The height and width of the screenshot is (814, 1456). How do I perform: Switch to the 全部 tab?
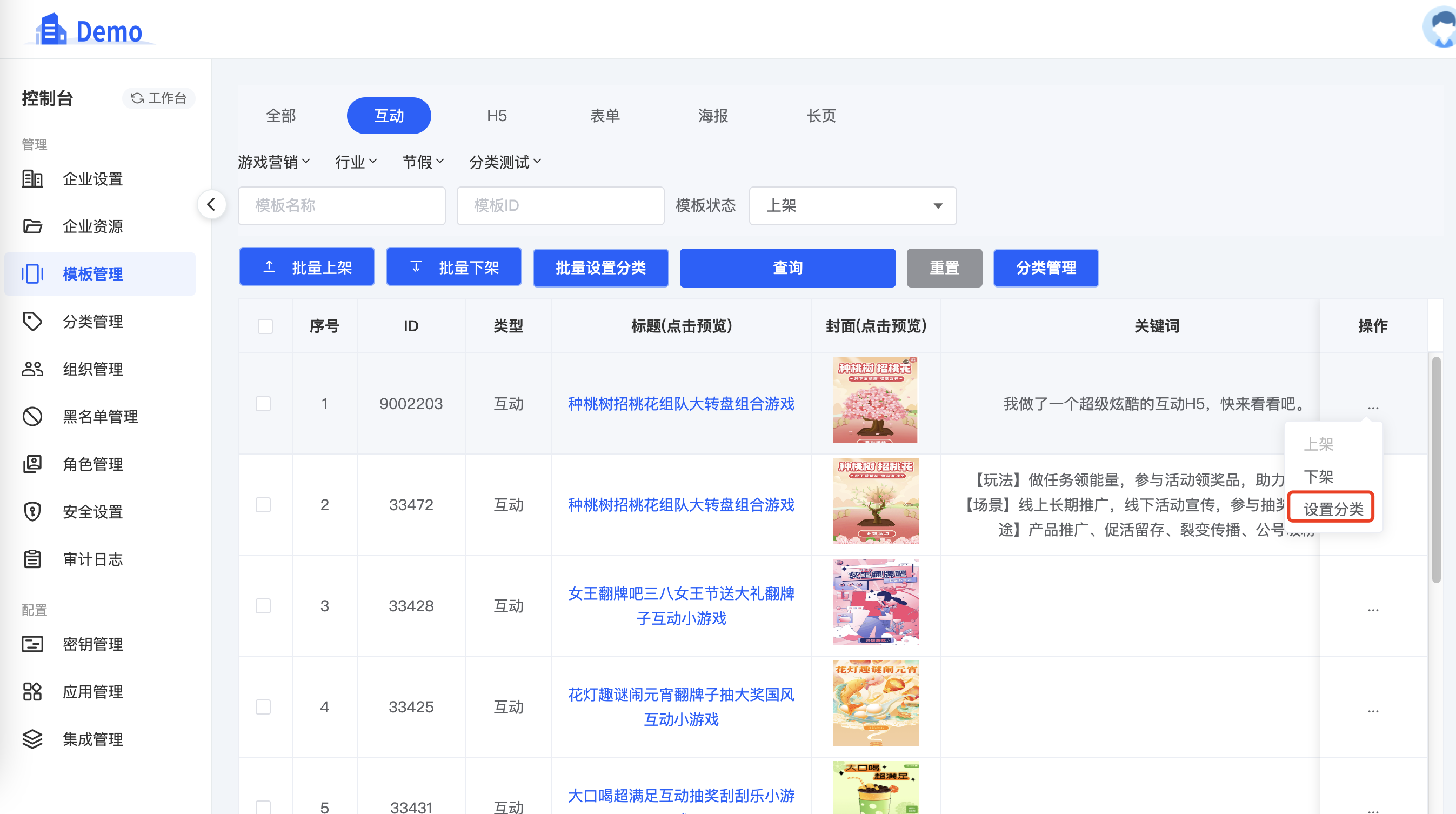[x=281, y=116]
